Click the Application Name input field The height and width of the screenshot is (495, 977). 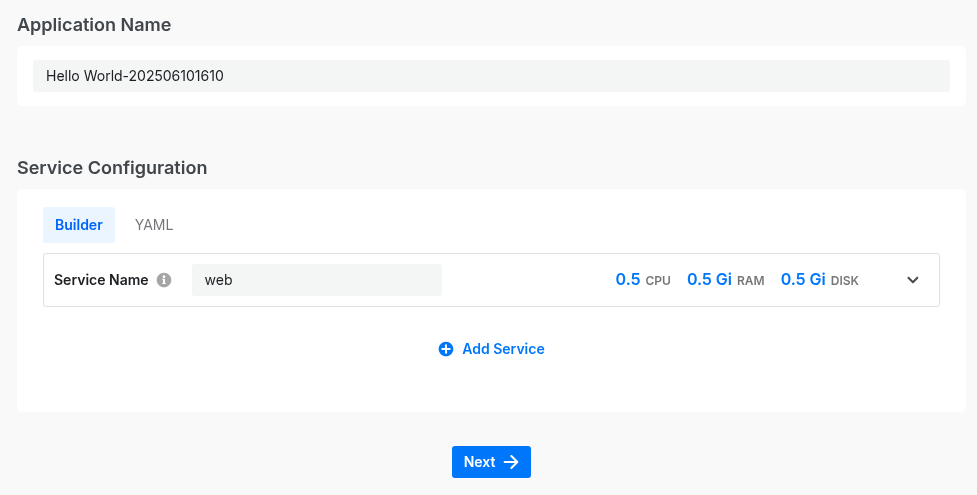coord(490,76)
